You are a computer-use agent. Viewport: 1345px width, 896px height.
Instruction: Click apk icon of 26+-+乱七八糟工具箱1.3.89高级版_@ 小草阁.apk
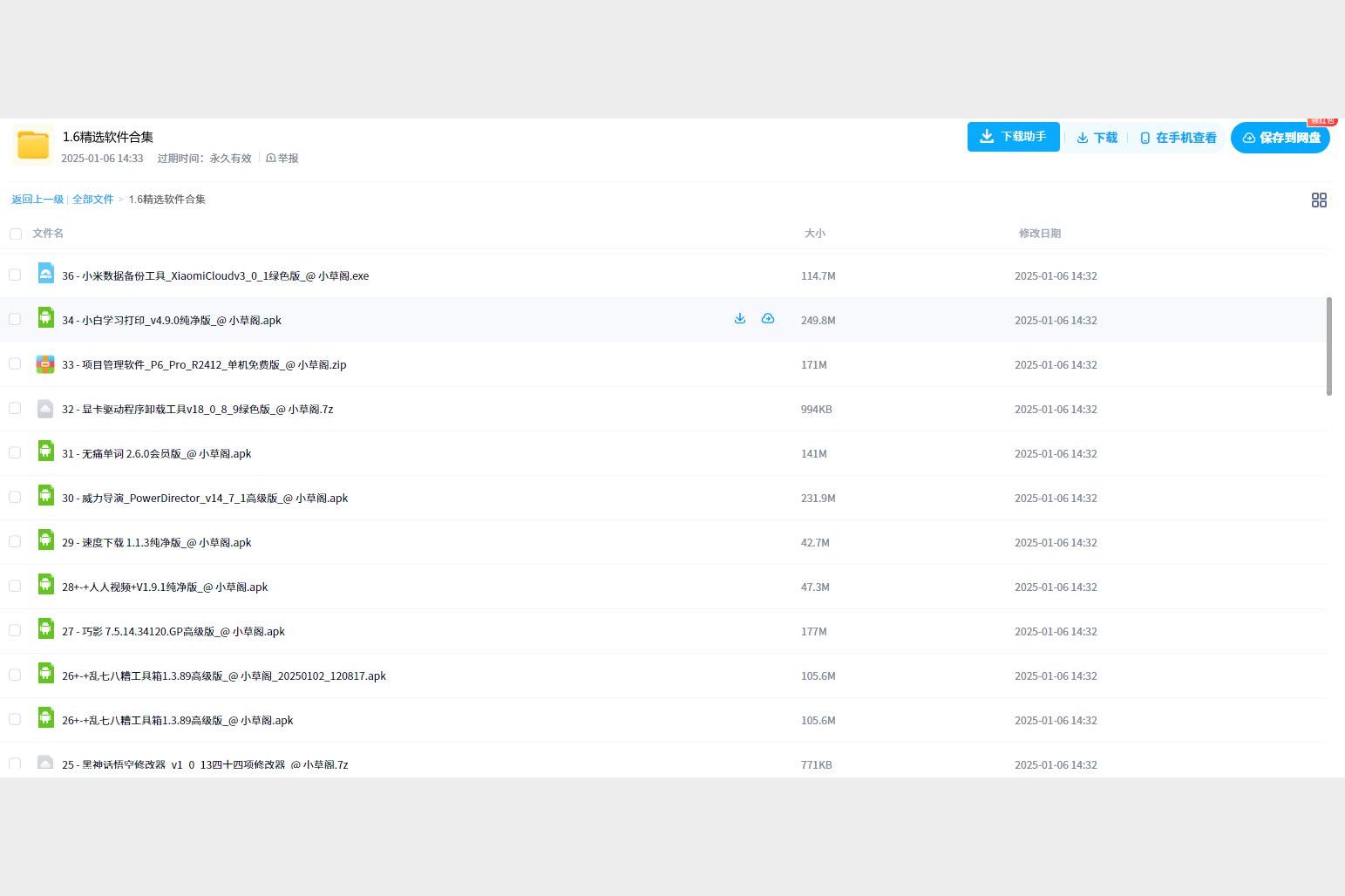[x=45, y=718]
